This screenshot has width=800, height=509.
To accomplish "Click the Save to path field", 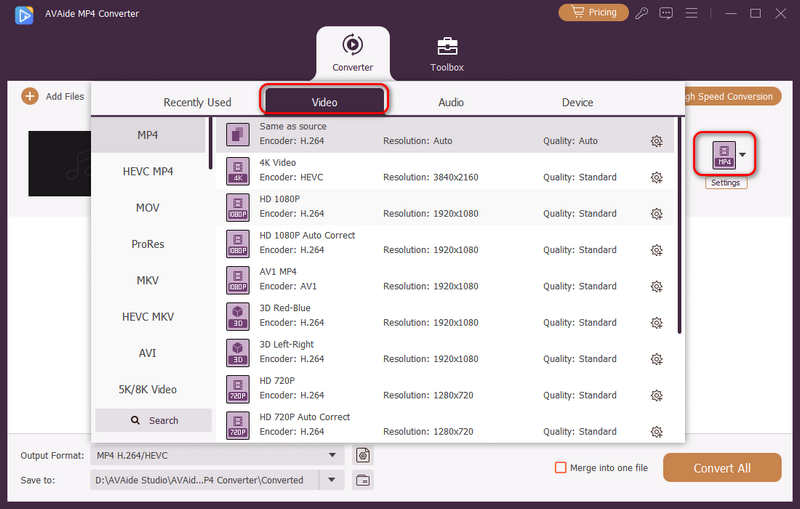I will 205,480.
